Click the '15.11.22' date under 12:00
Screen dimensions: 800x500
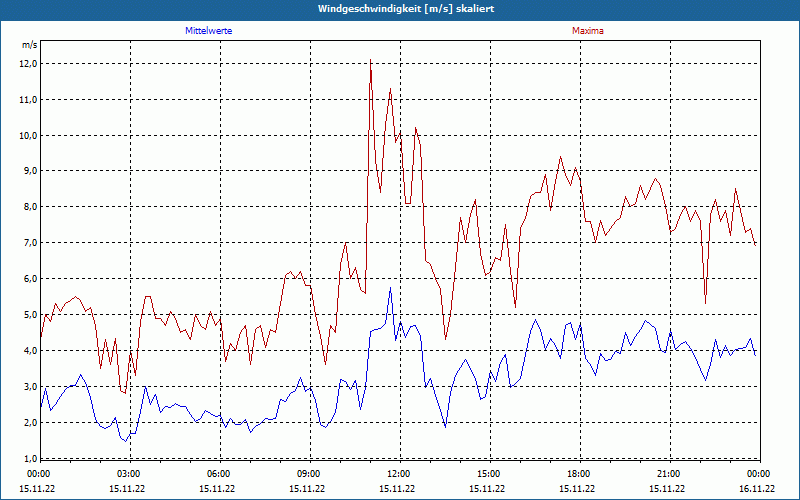tap(397, 489)
